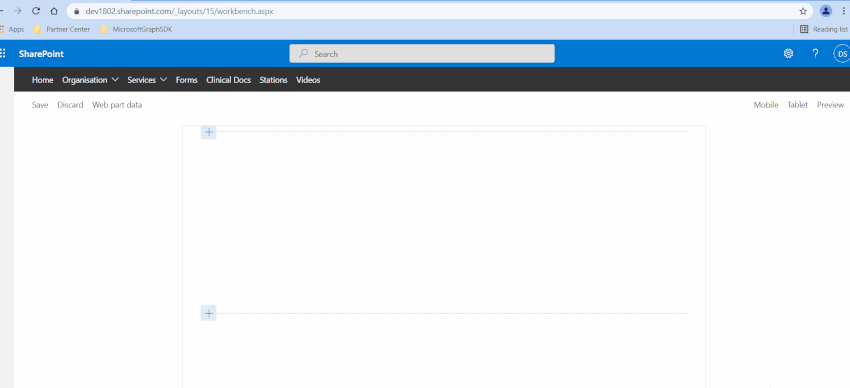
Task: Open the SharePoint app launcher waffle
Action: click(3, 53)
